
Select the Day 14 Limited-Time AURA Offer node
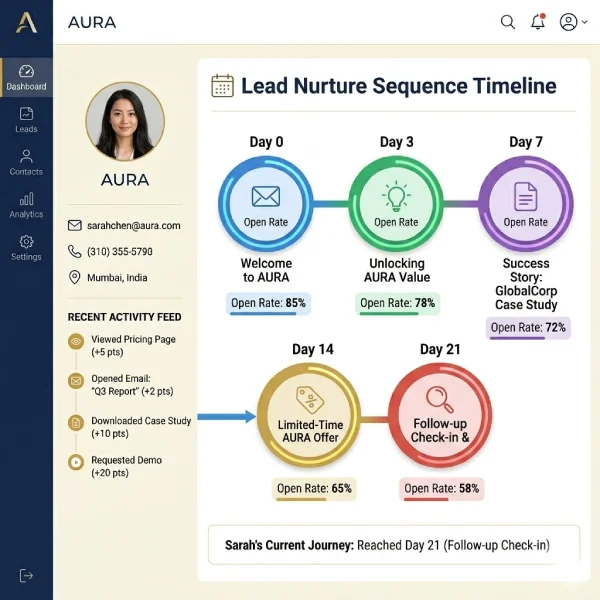[x=309, y=415]
